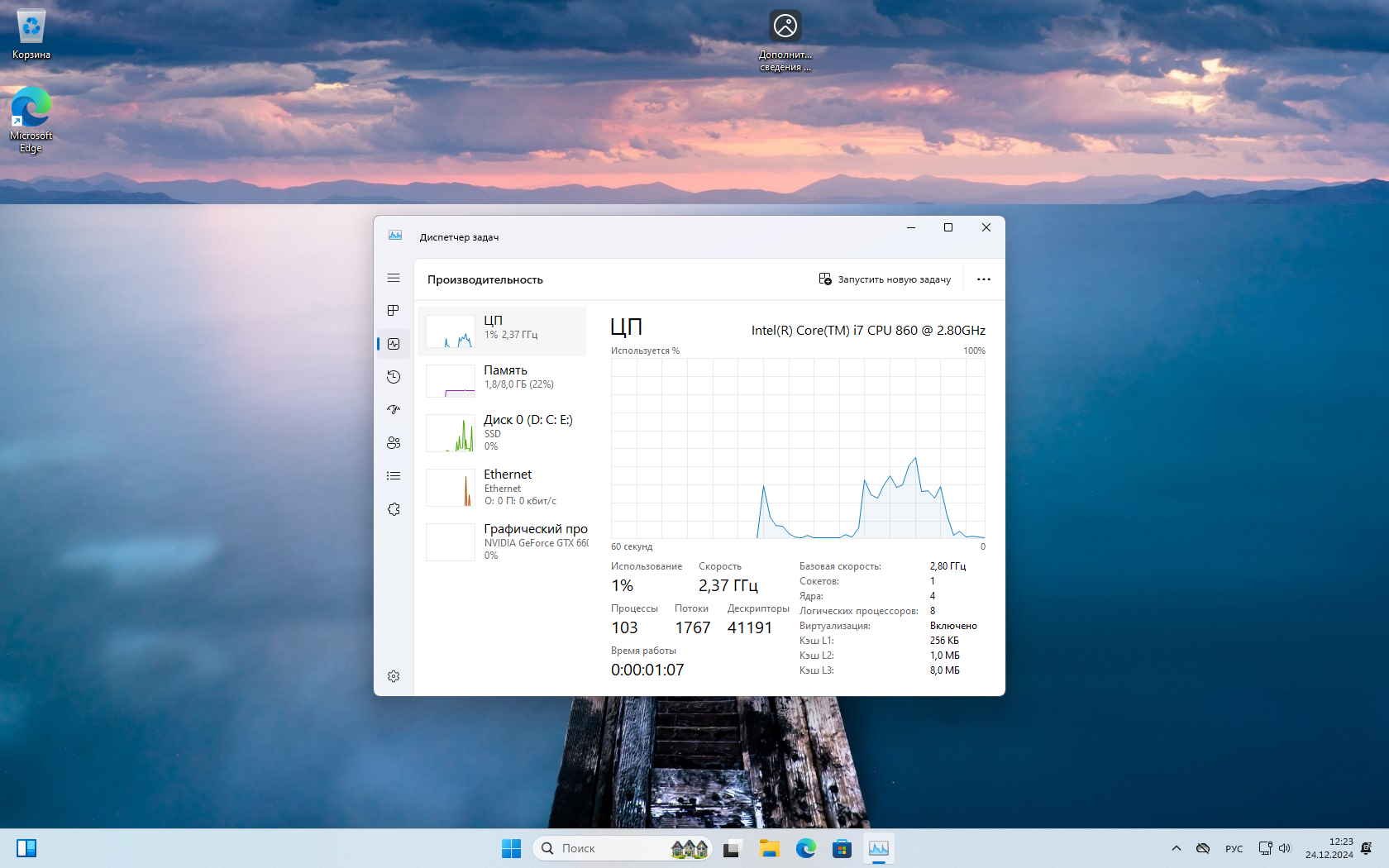Screen dimensions: 1389x868
Task: Click the "Кэш L3:" value 8,0 МБ
Action: click(x=945, y=670)
